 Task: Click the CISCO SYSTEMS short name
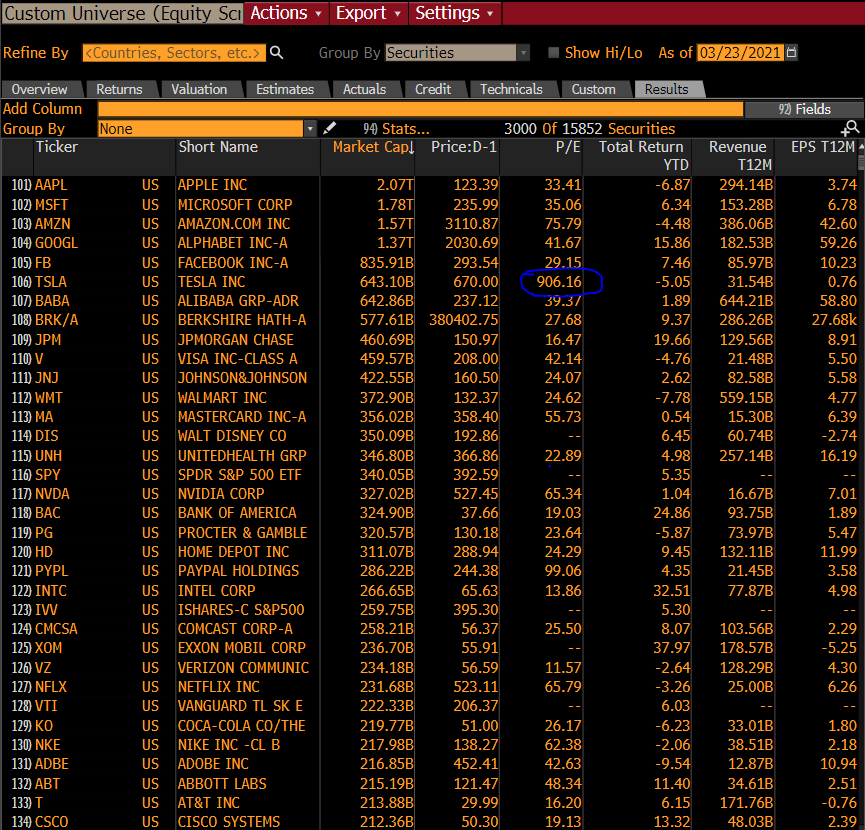pyautogui.click(x=229, y=822)
